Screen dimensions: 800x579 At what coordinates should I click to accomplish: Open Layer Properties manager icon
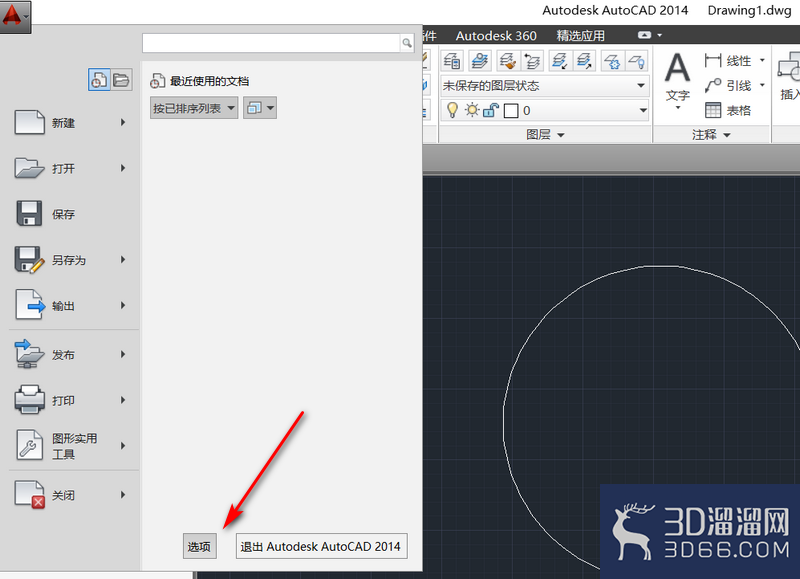(452, 61)
